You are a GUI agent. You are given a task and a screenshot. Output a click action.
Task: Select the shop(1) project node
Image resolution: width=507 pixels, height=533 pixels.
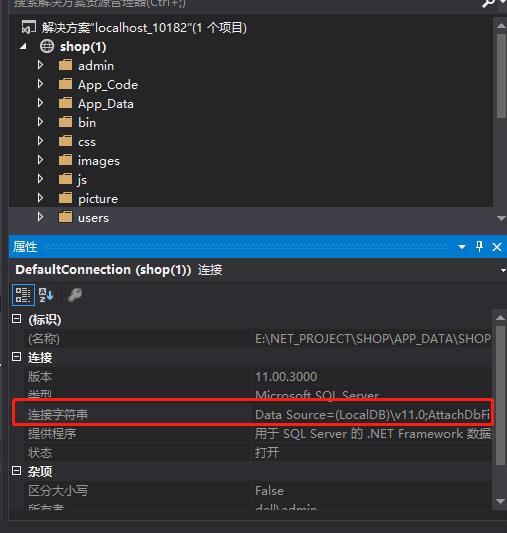tap(83, 47)
